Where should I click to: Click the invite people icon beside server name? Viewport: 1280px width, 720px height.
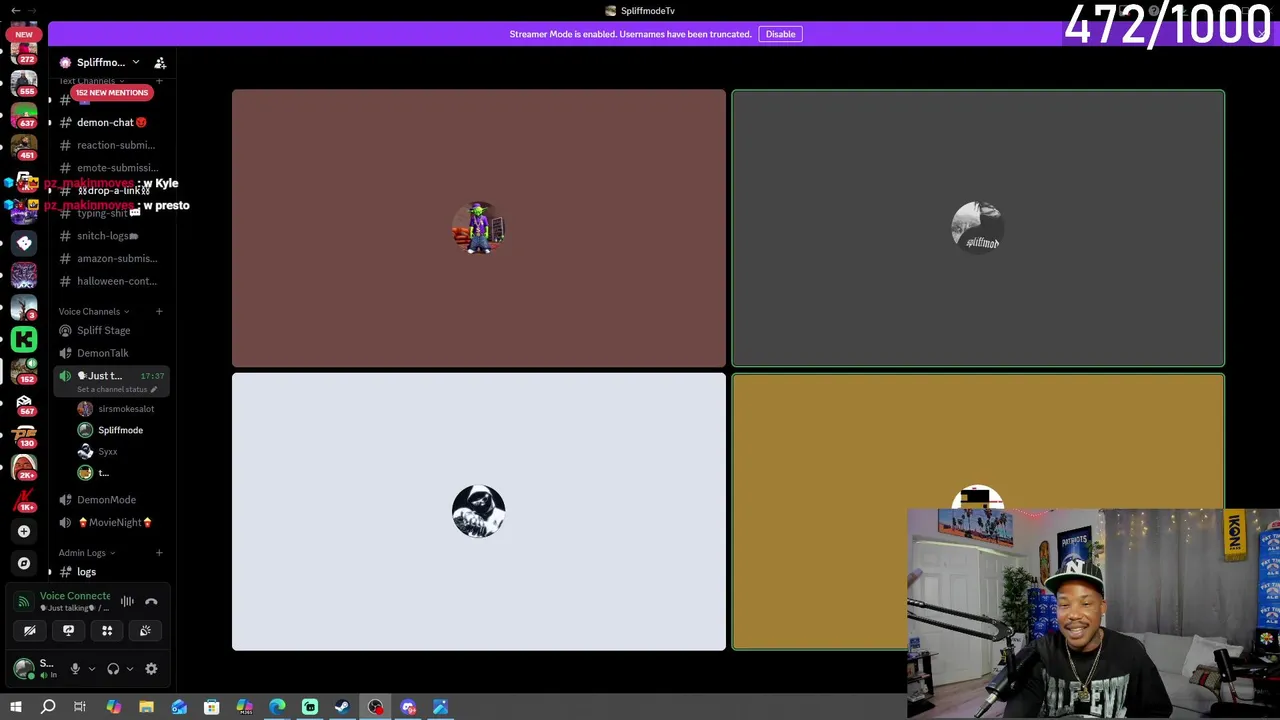point(160,62)
